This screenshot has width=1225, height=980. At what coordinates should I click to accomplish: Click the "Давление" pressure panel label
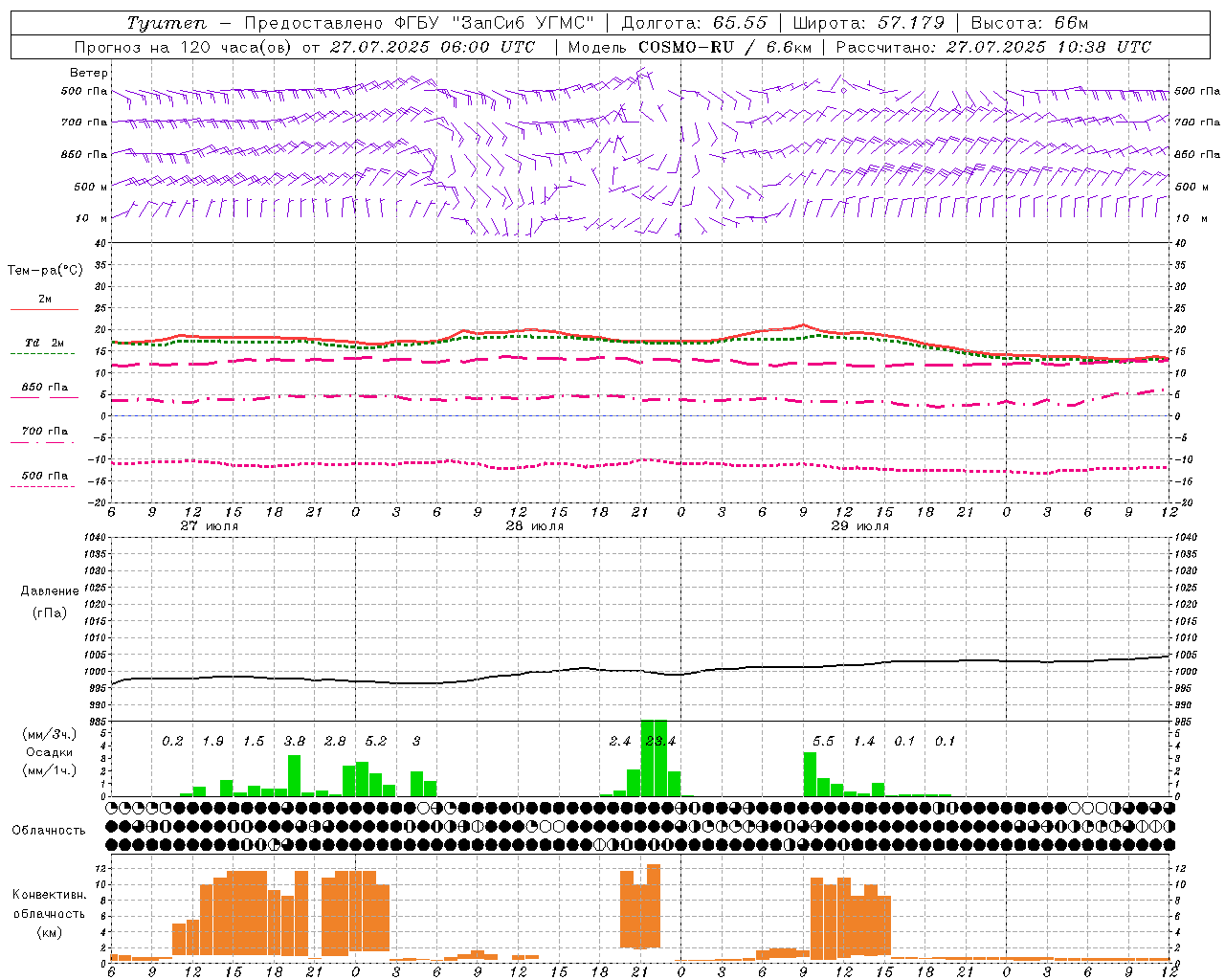tap(50, 591)
